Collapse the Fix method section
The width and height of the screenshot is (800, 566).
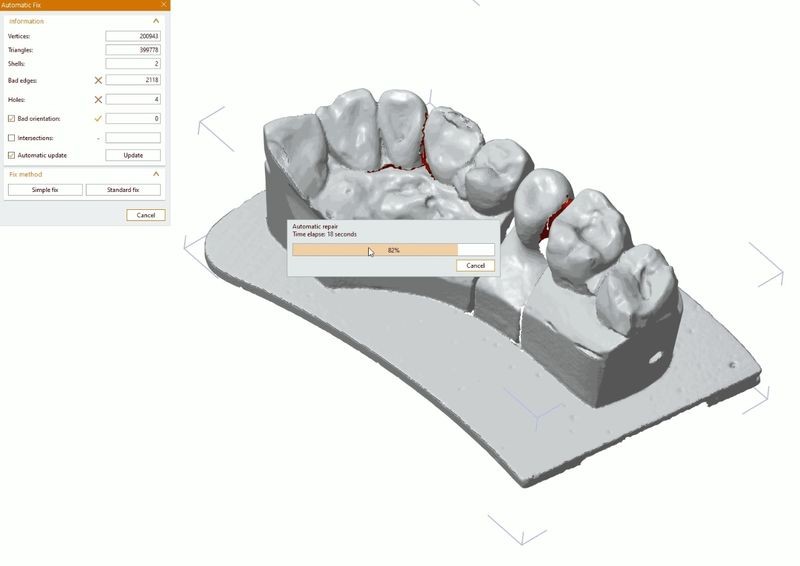pos(156,174)
